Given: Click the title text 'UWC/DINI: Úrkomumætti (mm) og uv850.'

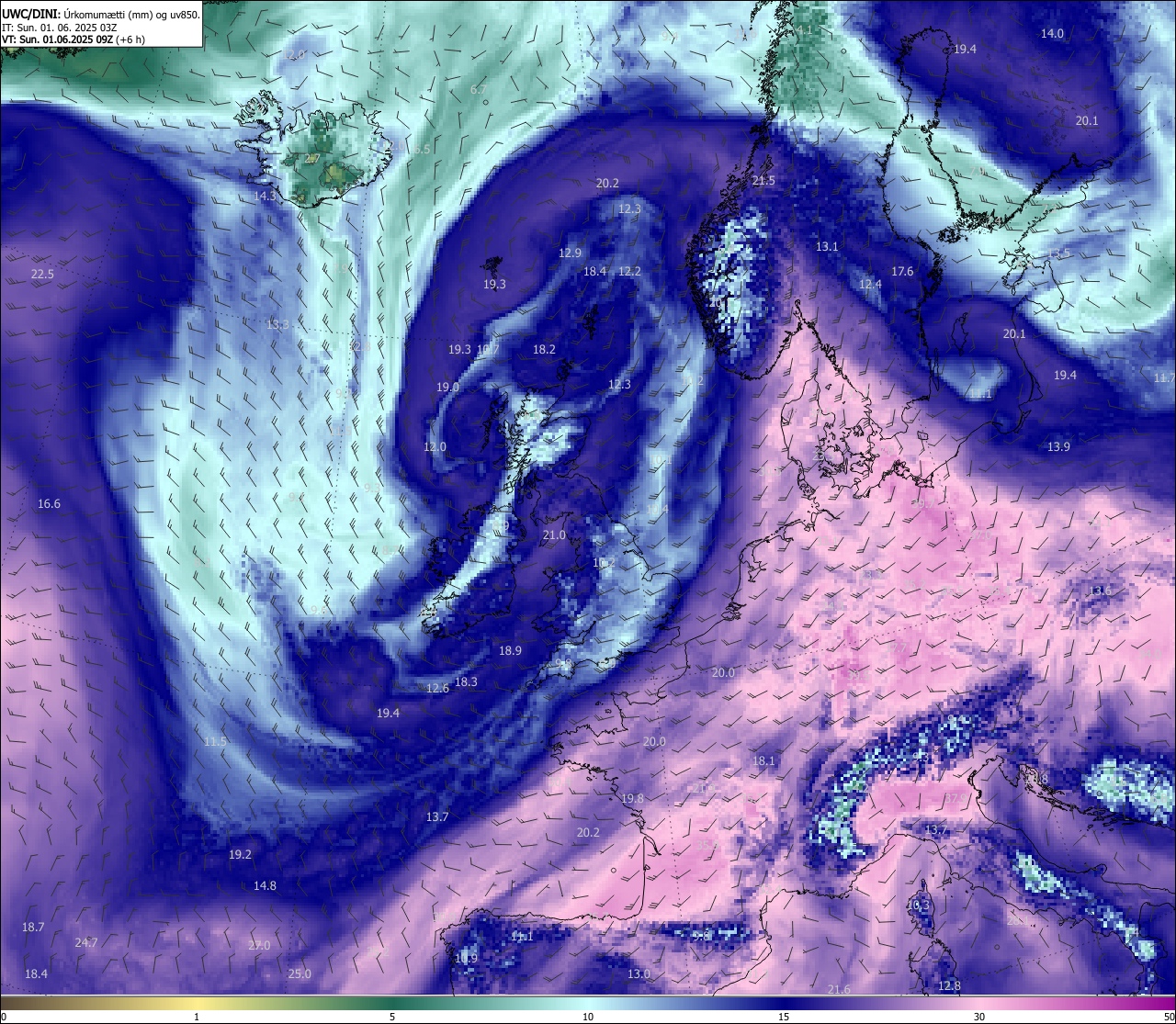Looking at the screenshot, I should (101, 15).
